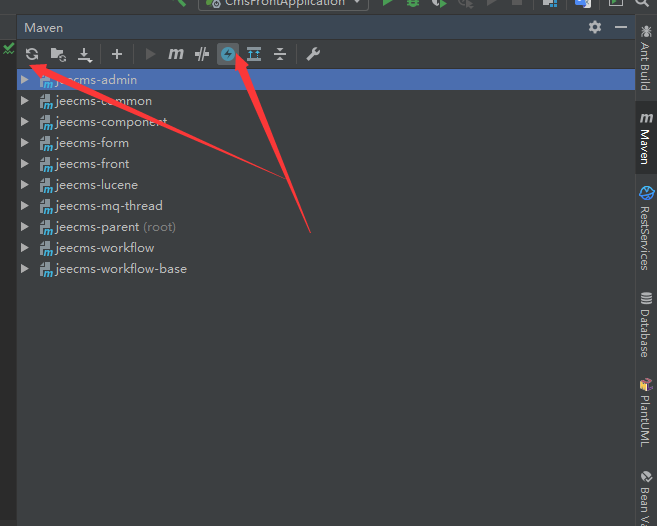Click Collapse All icon in Maven toolbar

pyautogui.click(x=280, y=54)
